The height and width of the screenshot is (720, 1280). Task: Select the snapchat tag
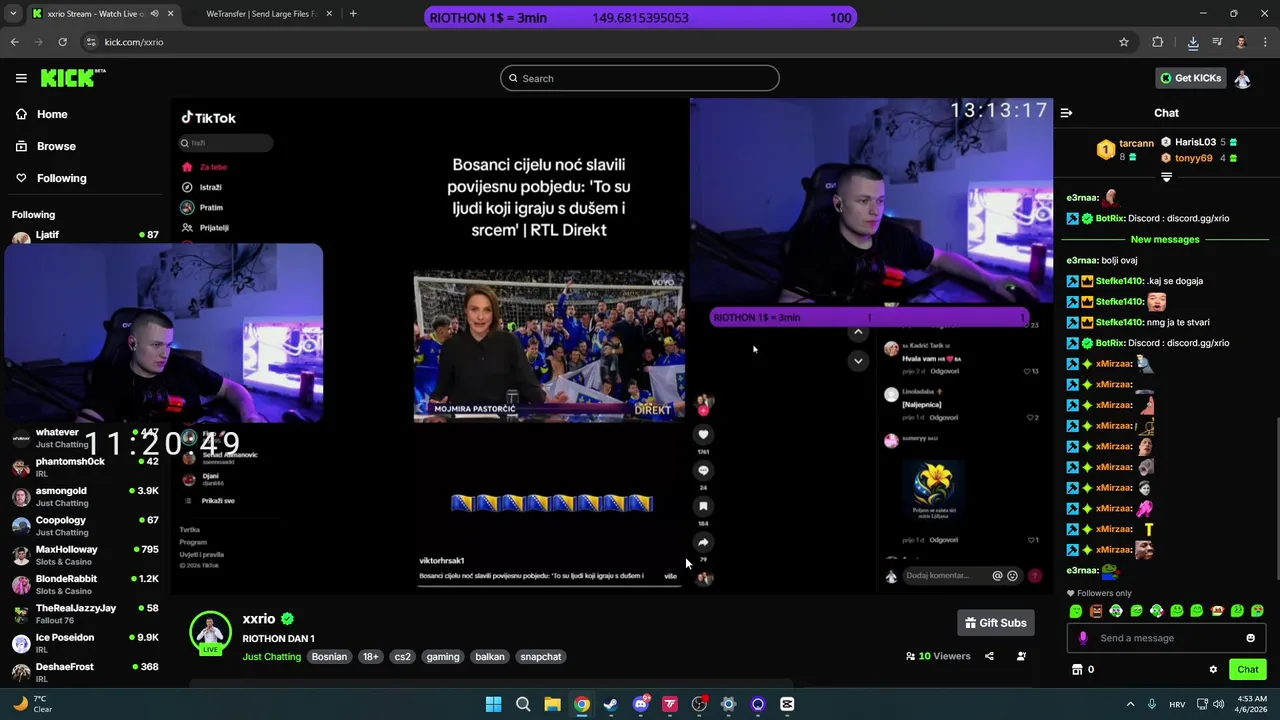[x=540, y=657]
